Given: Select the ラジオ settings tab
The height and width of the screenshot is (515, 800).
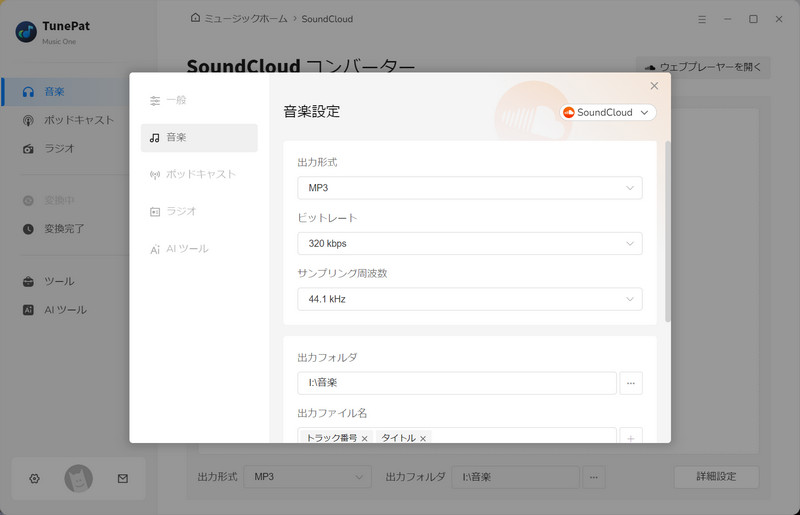Looking at the screenshot, I should pyautogui.click(x=199, y=211).
